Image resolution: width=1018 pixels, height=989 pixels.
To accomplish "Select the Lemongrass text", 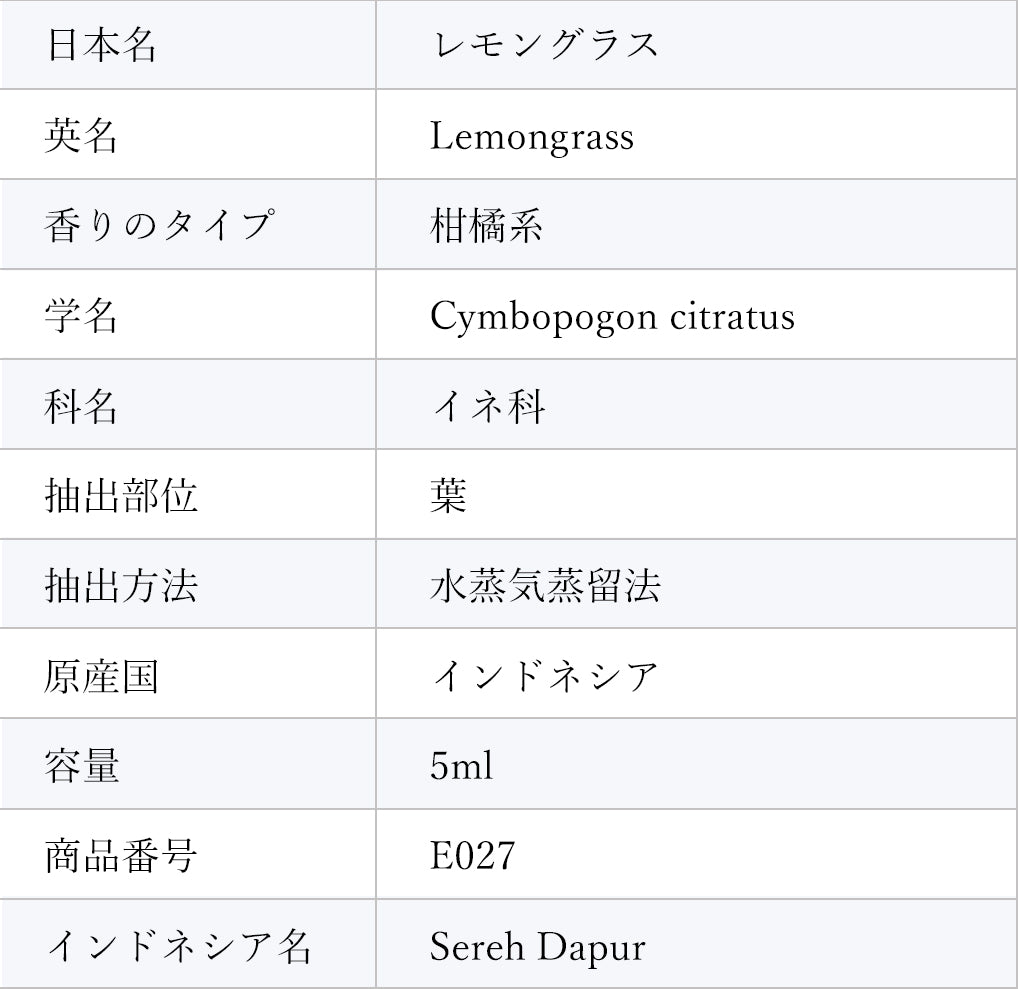I will [531, 136].
